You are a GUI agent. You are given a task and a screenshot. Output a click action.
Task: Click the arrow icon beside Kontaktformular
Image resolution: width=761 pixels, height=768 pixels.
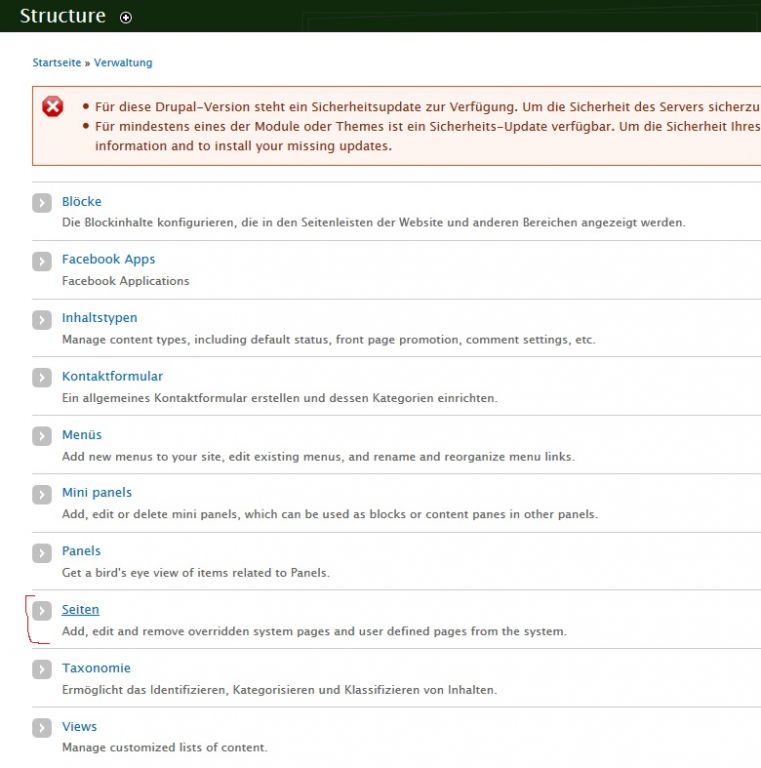(x=41, y=378)
